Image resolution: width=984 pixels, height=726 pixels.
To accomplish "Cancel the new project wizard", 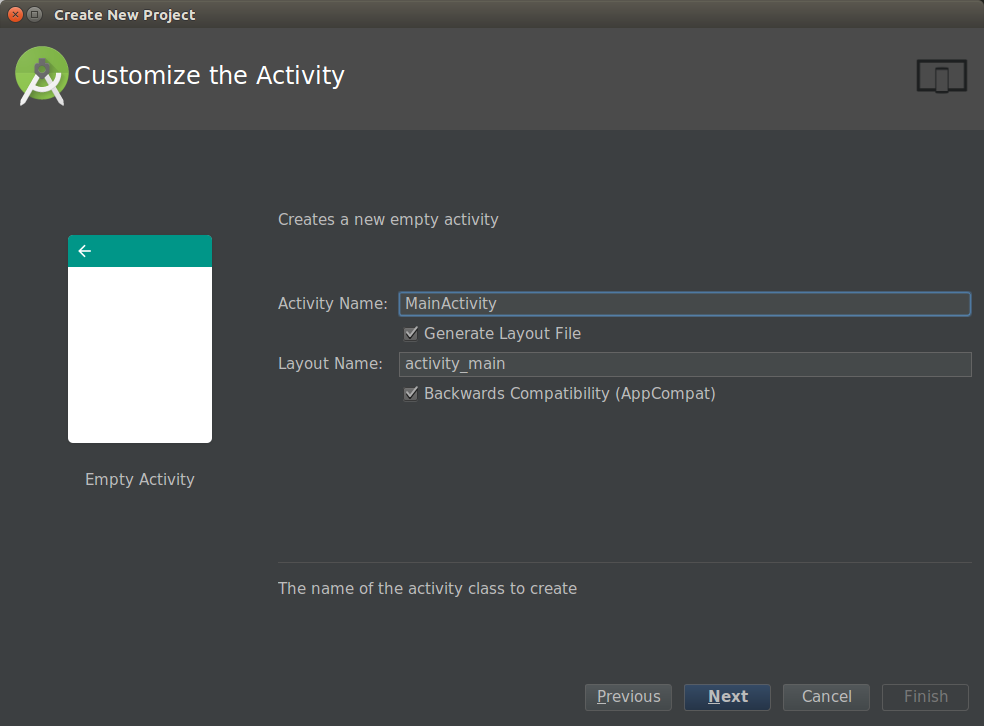I will [x=826, y=697].
